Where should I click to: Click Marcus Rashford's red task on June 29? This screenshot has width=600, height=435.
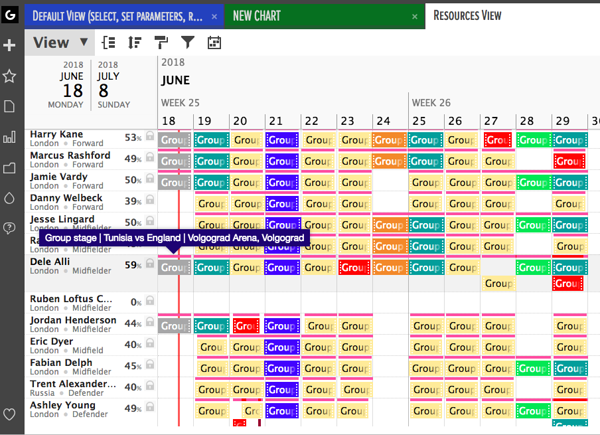(x=569, y=161)
